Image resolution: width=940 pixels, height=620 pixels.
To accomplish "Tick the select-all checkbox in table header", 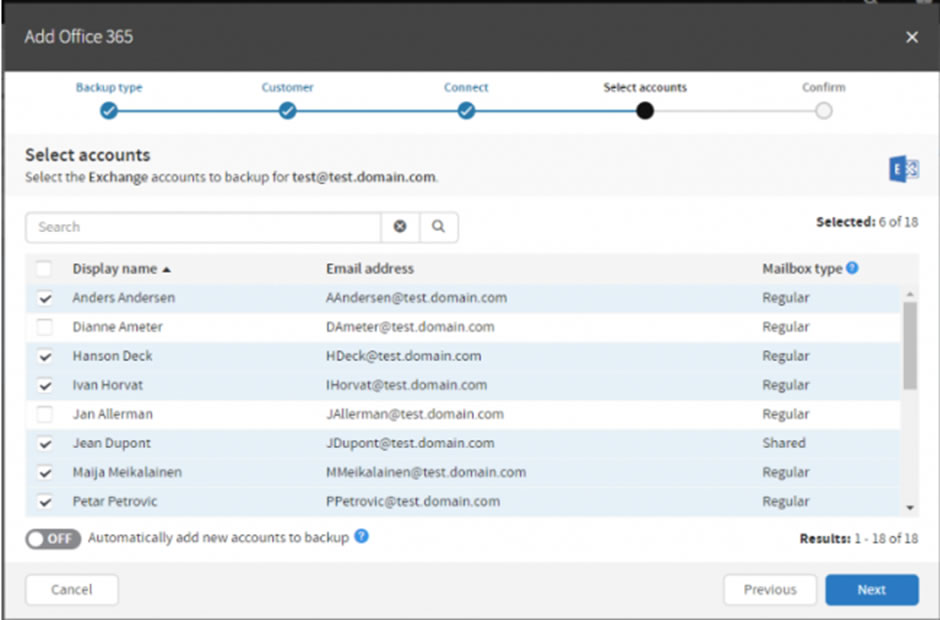I will (44, 269).
